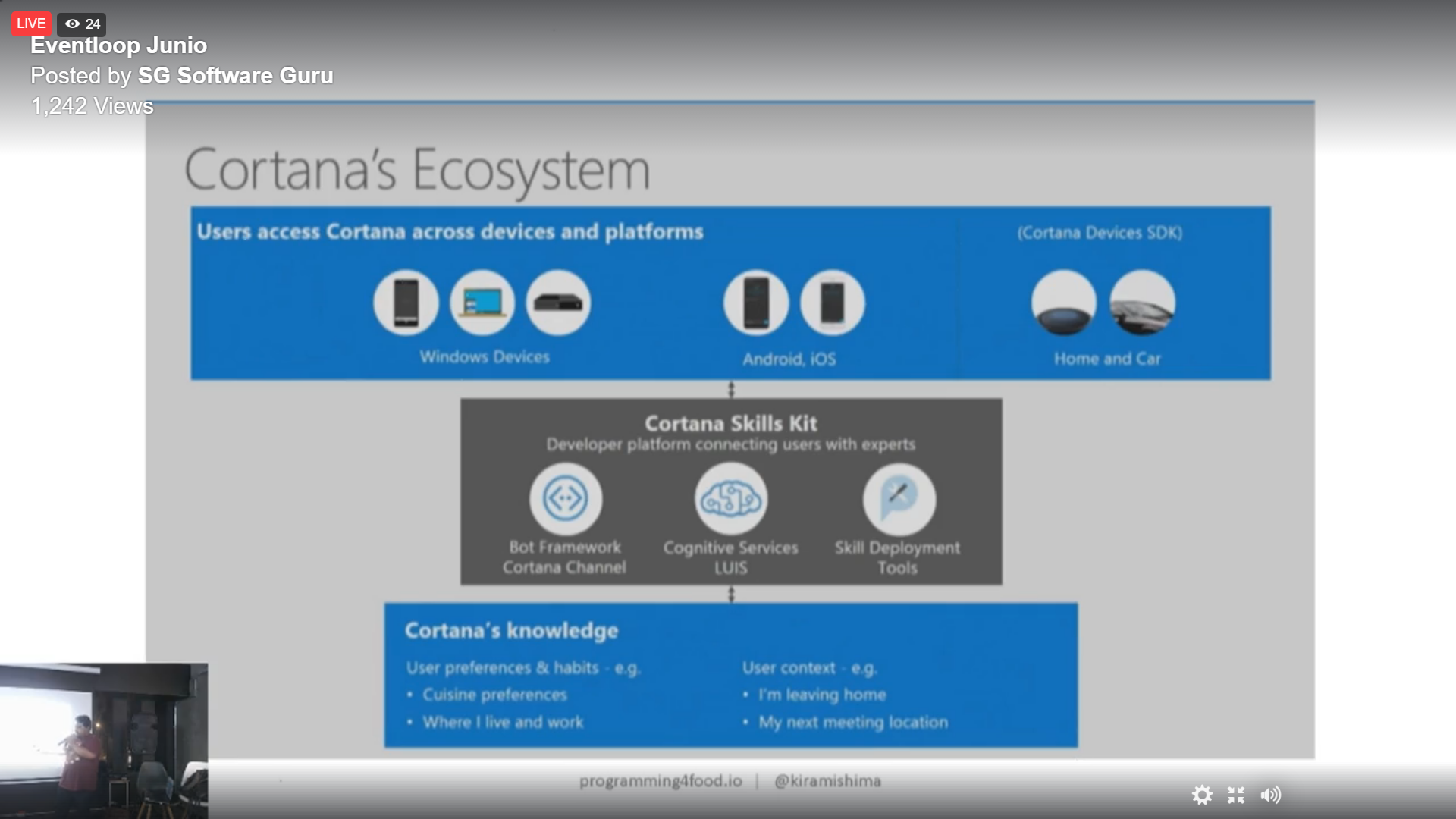Image resolution: width=1456 pixels, height=819 pixels.
Task: Click the Cuisine preferences bullet
Action: tap(494, 695)
